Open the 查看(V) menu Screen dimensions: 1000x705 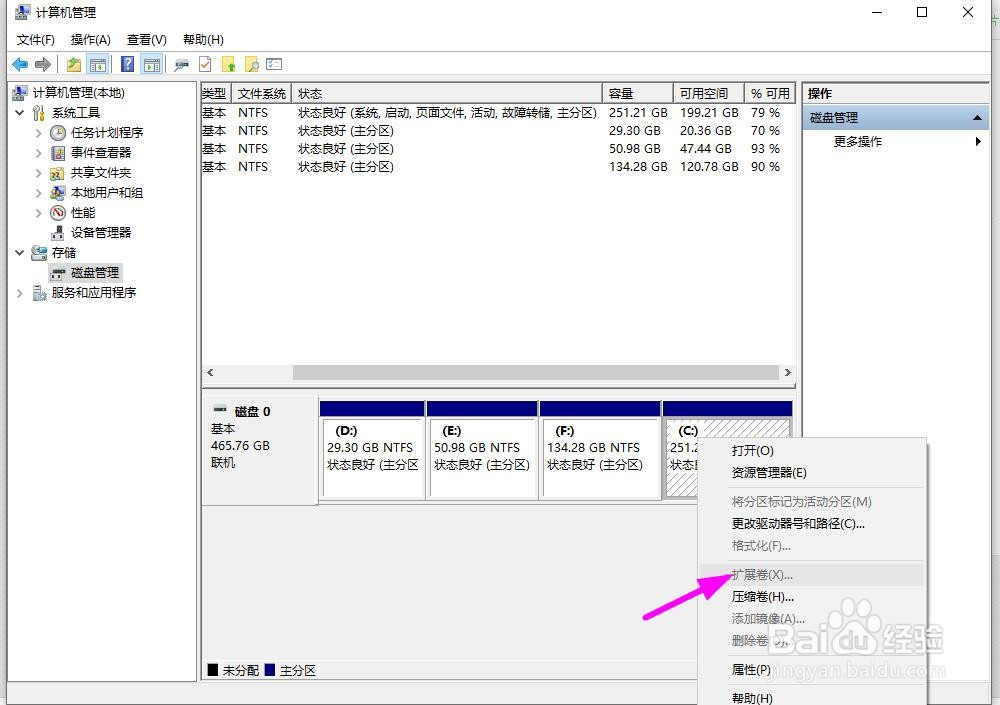point(144,39)
